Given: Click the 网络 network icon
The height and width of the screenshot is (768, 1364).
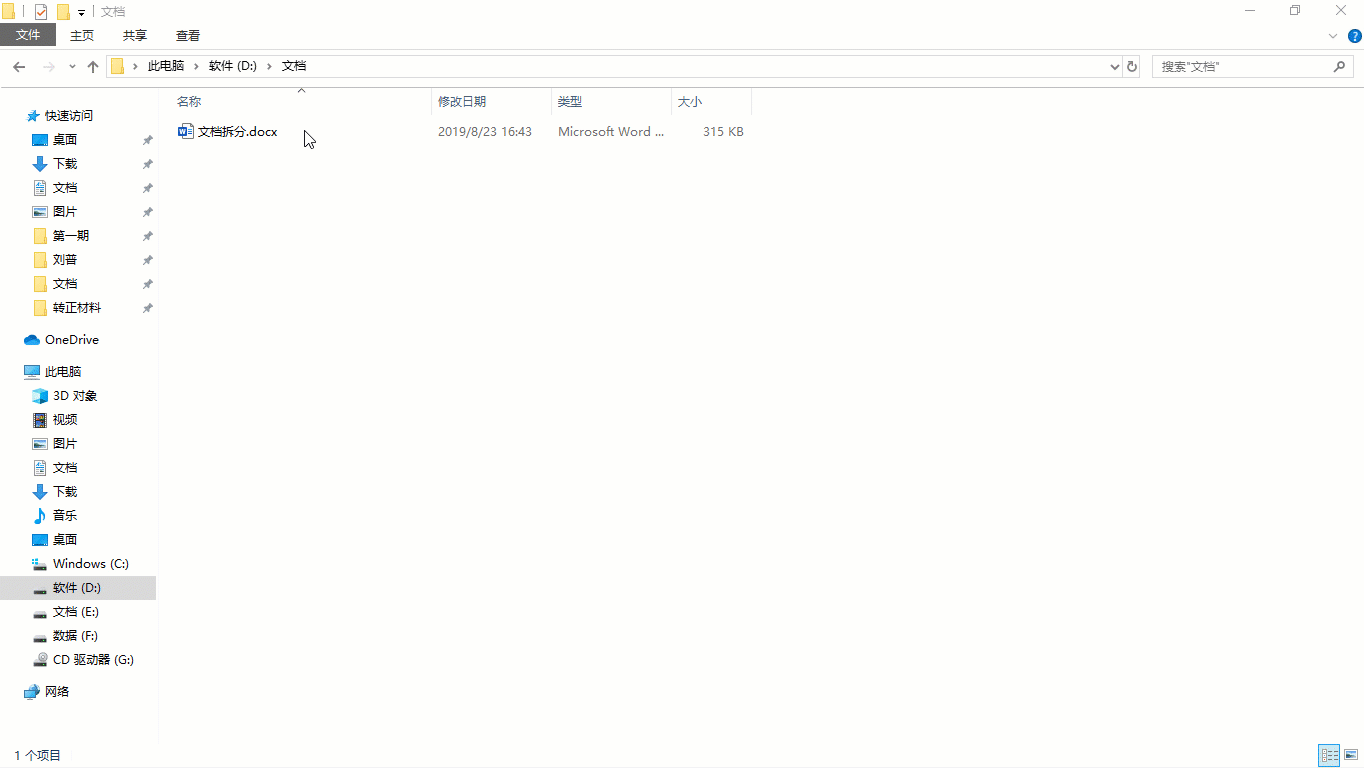Looking at the screenshot, I should click(x=32, y=692).
